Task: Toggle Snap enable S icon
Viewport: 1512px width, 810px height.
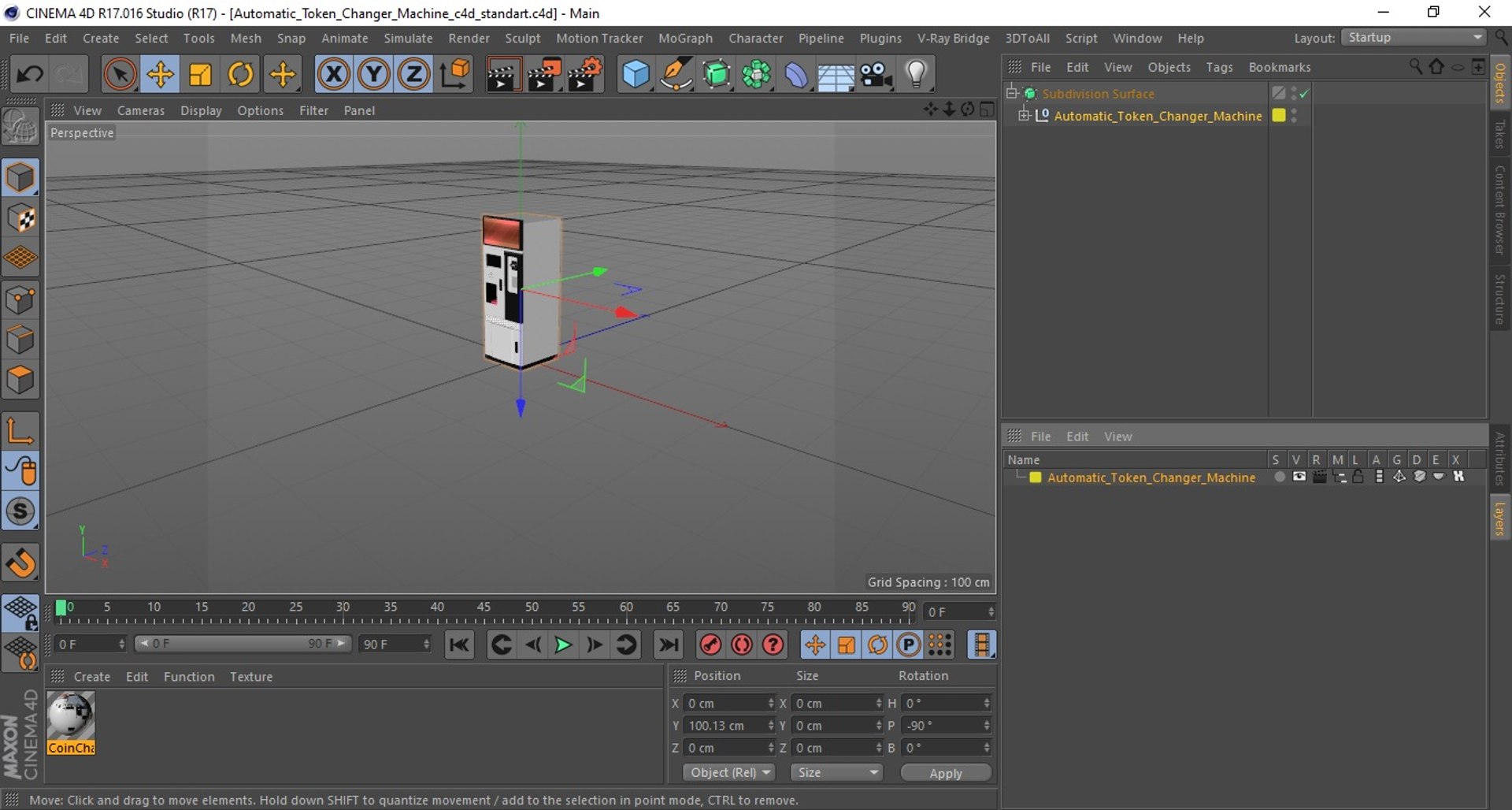Action: [20, 511]
